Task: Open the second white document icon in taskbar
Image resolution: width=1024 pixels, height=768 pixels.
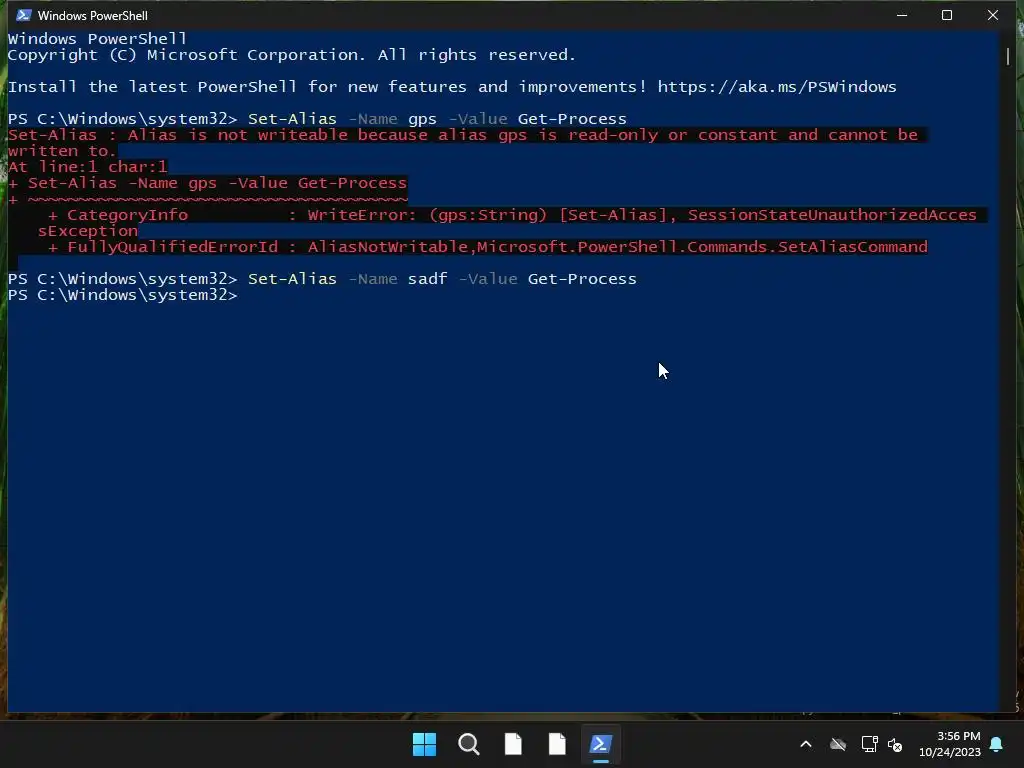Action: [x=557, y=744]
